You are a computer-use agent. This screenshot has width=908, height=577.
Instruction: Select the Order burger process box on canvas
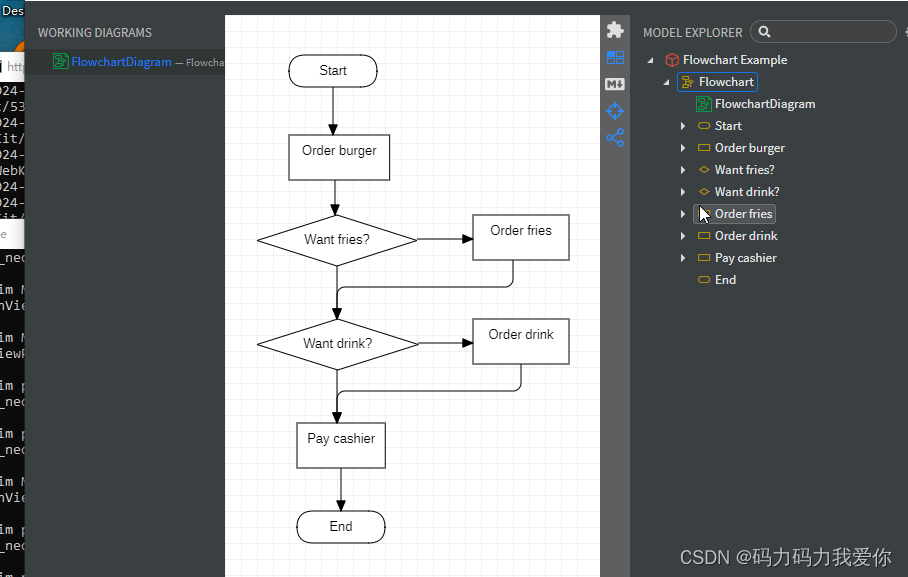tap(339, 158)
